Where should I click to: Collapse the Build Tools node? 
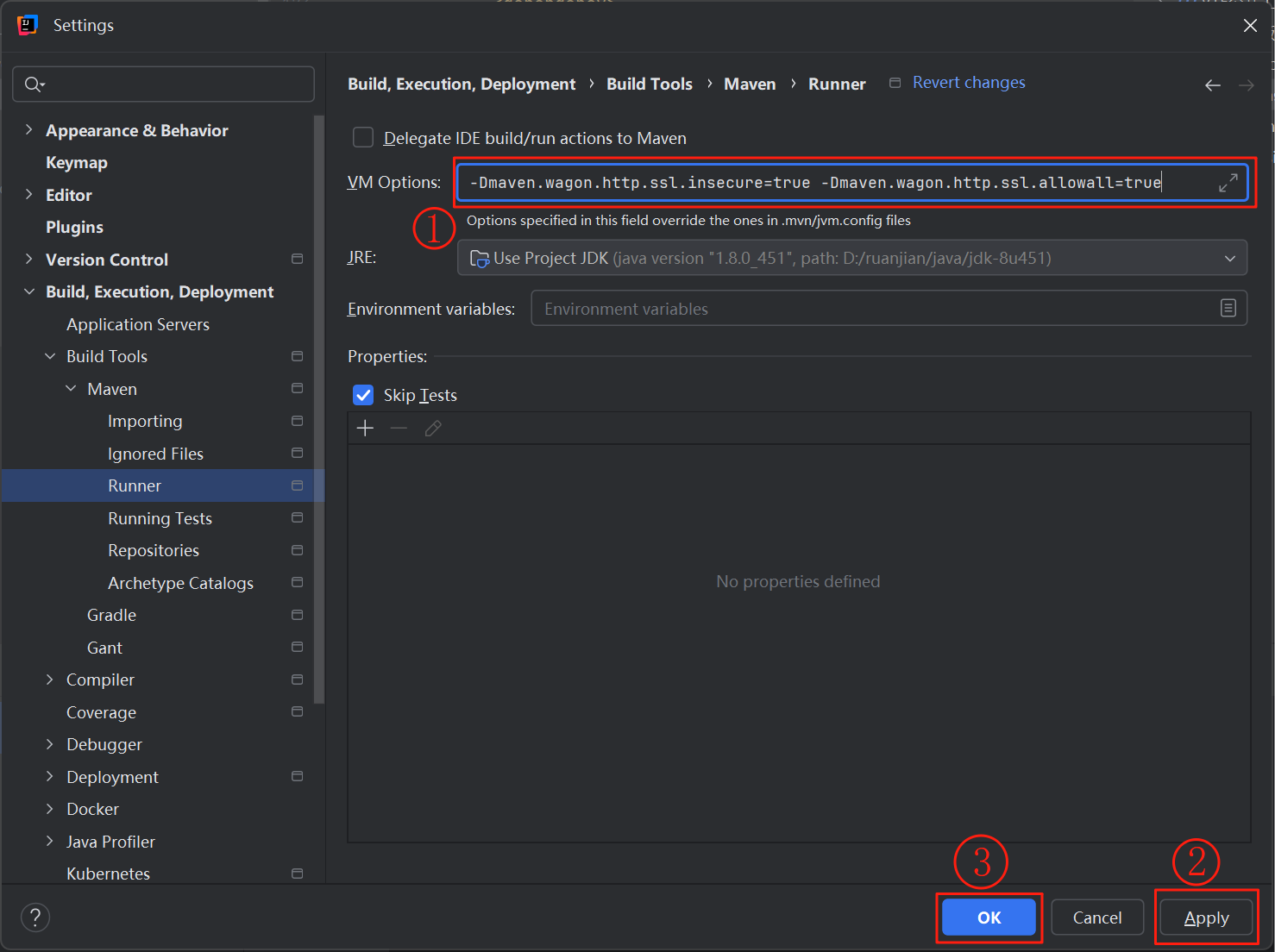coord(50,356)
